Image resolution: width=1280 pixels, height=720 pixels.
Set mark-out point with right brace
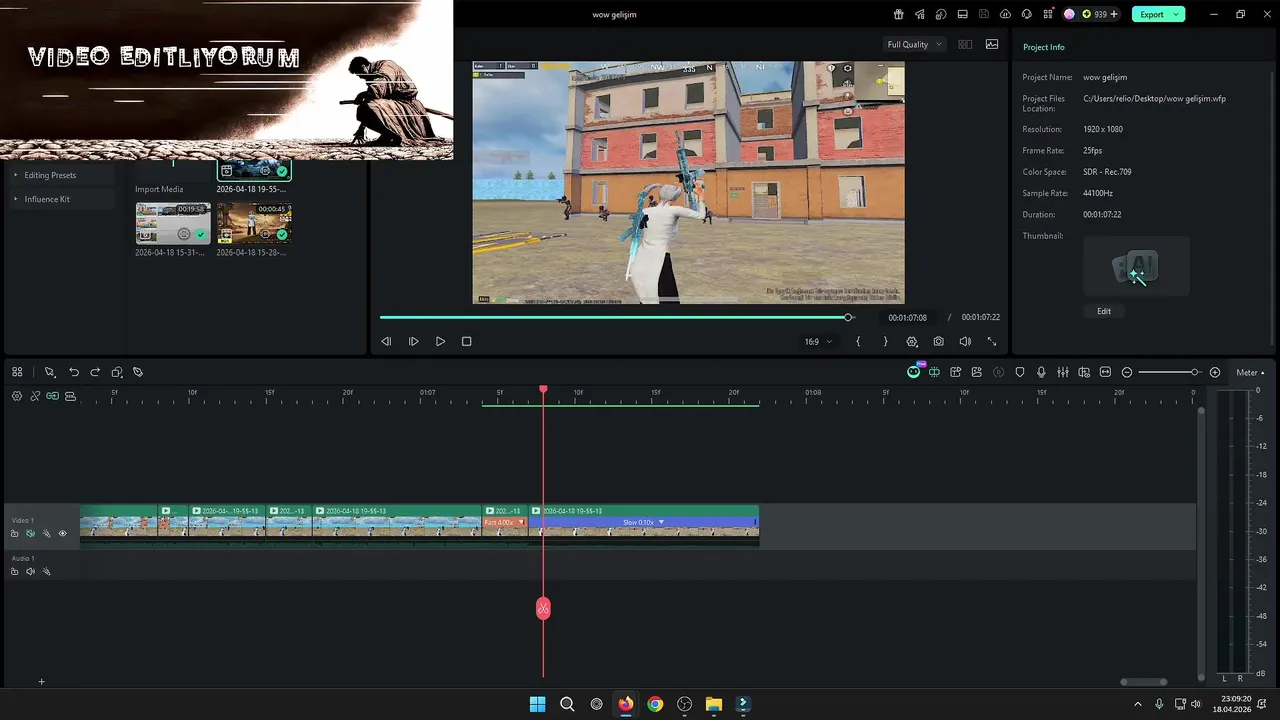(x=885, y=341)
